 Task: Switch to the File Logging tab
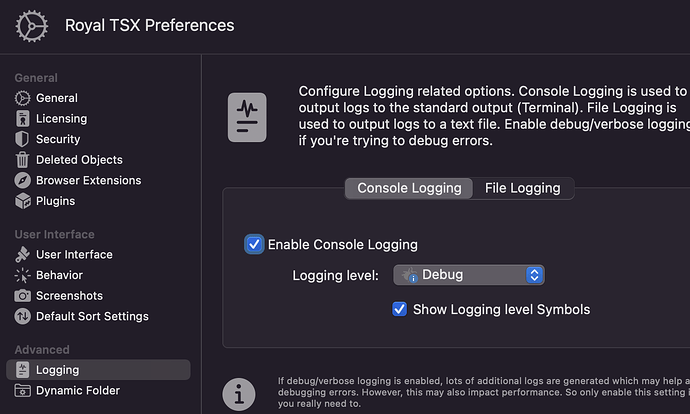click(522, 188)
